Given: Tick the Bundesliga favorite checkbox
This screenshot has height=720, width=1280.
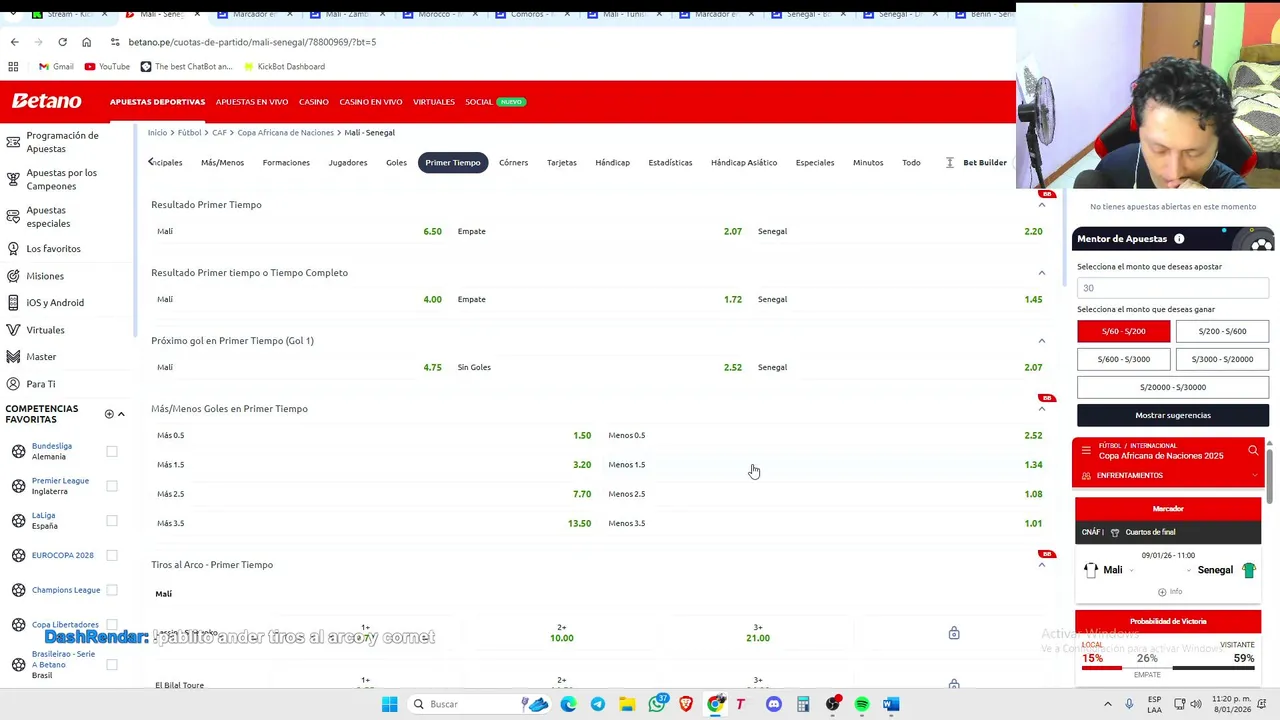Looking at the screenshot, I should 112,452.
